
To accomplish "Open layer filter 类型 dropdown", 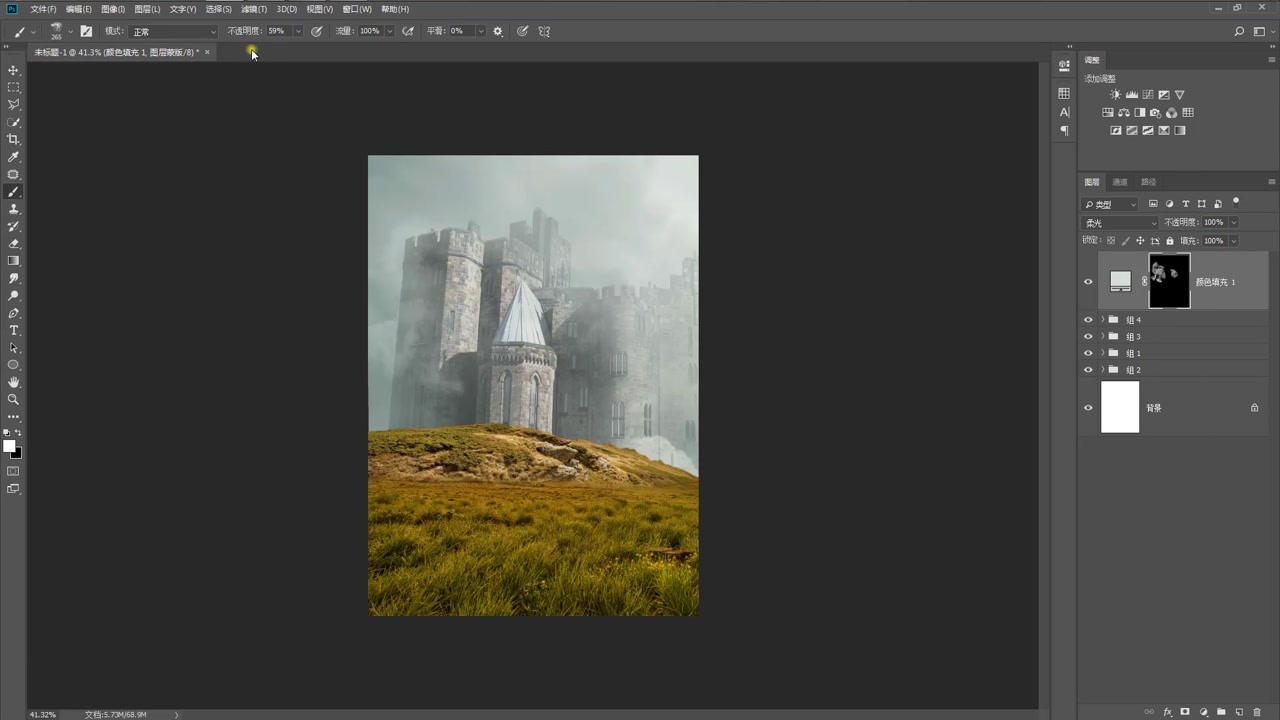I will [1110, 204].
